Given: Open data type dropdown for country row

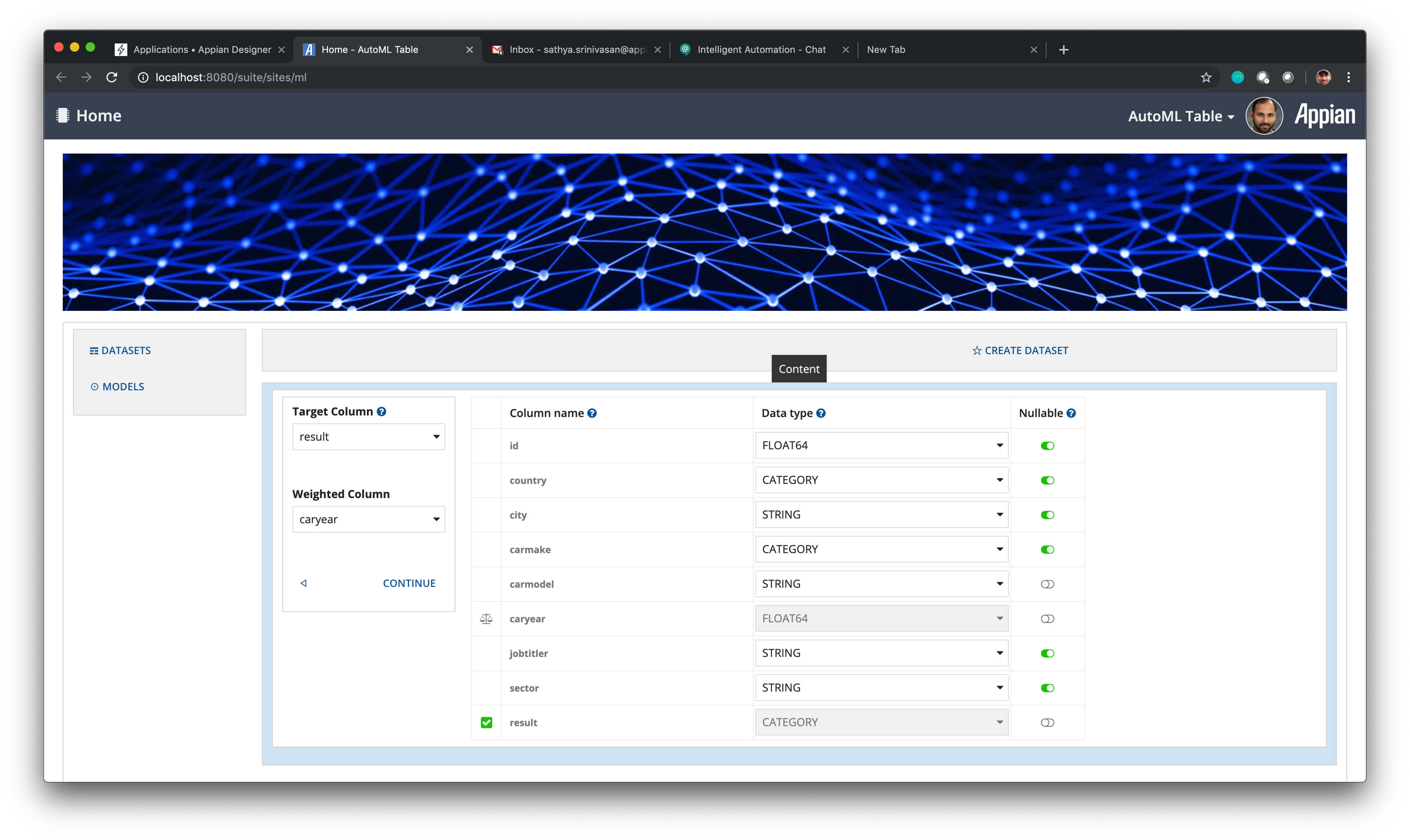Looking at the screenshot, I should click(x=881, y=480).
